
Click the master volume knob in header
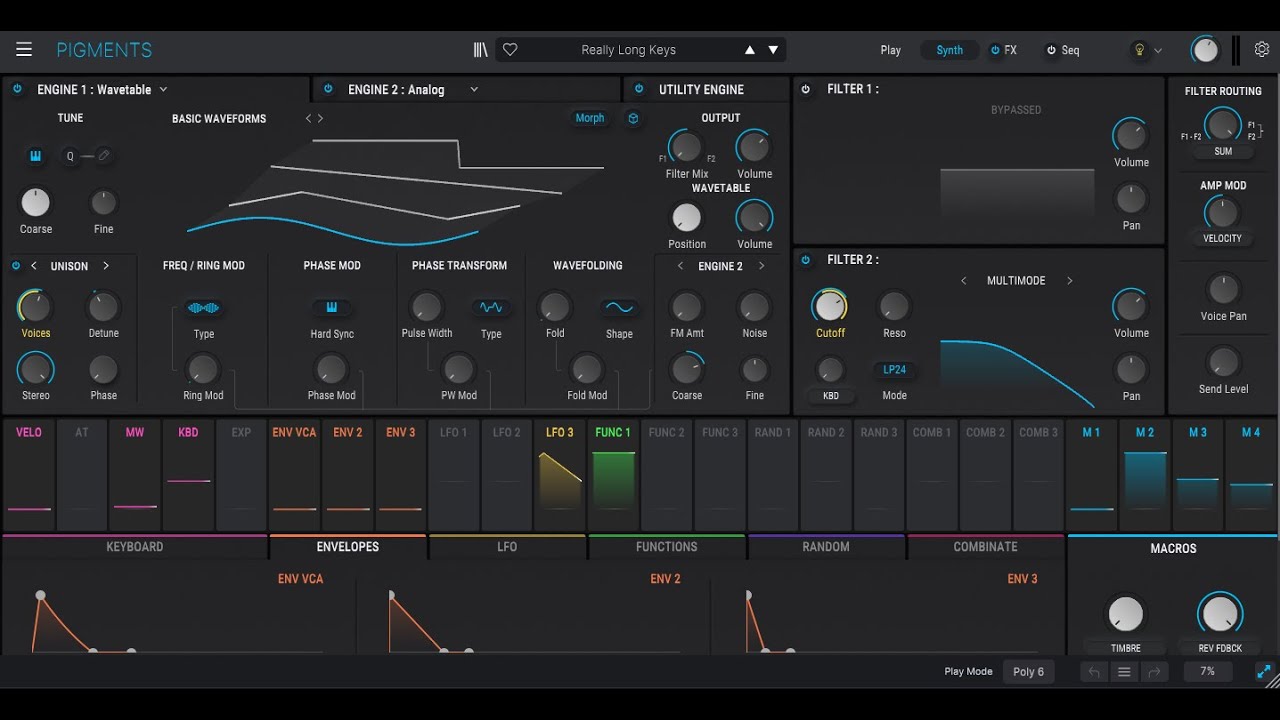point(1205,50)
